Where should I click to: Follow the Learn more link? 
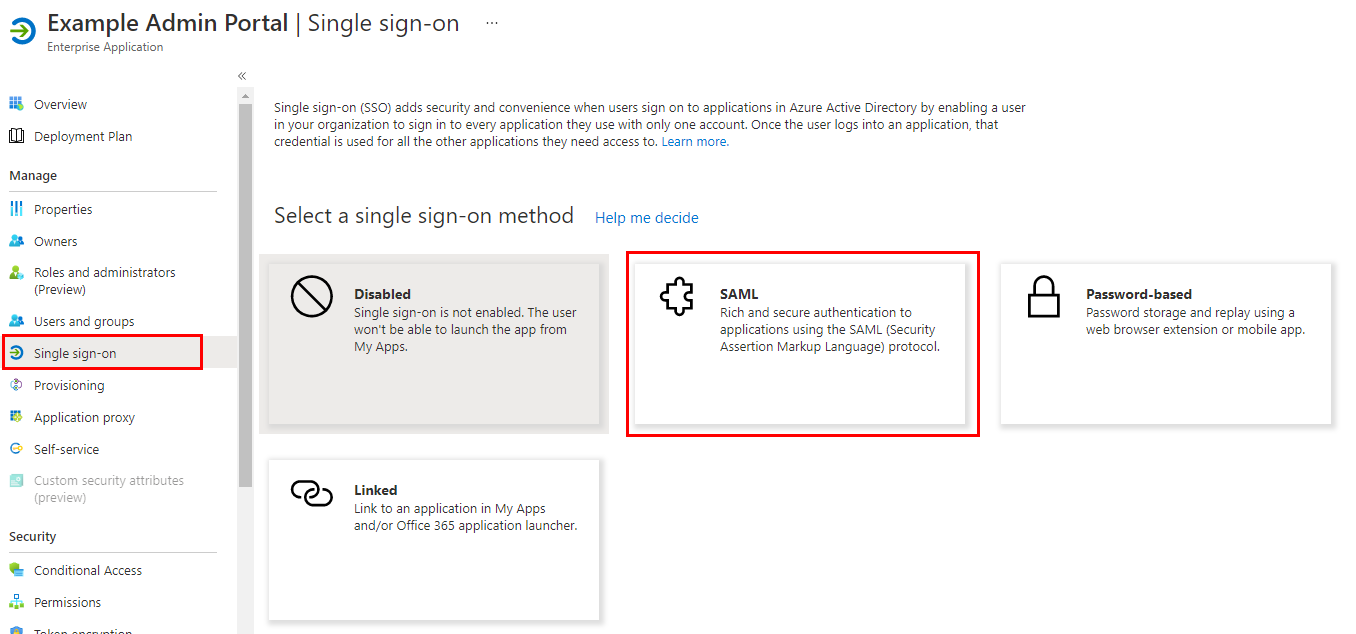pos(695,142)
